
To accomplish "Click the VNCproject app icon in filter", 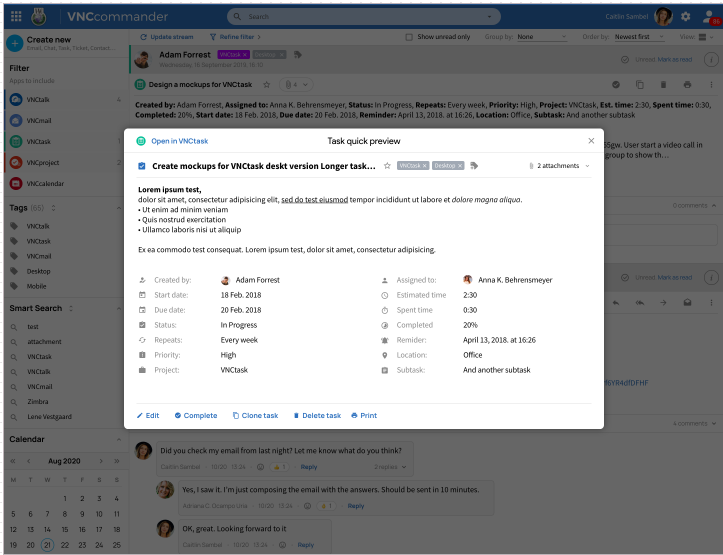I will pos(16,162).
